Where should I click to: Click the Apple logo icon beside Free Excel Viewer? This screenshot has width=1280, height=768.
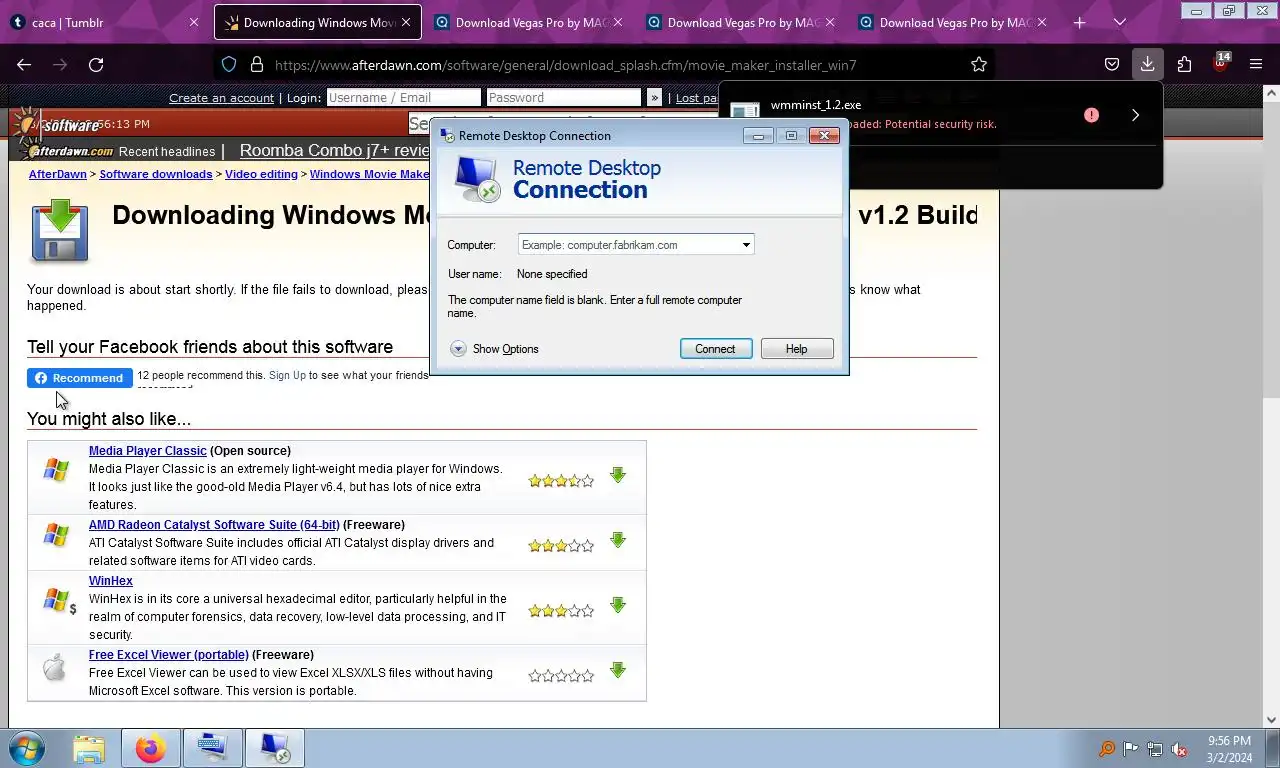(55, 668)
